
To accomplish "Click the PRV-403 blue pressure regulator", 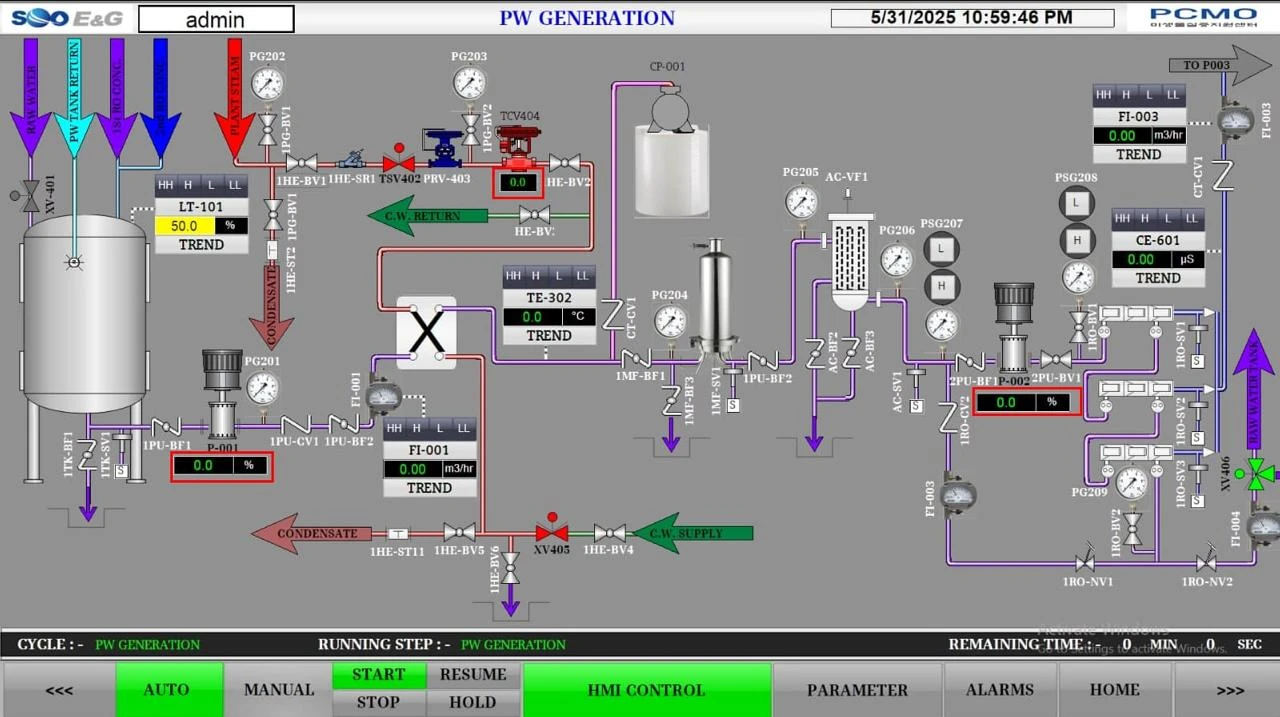I will (445, 150).
